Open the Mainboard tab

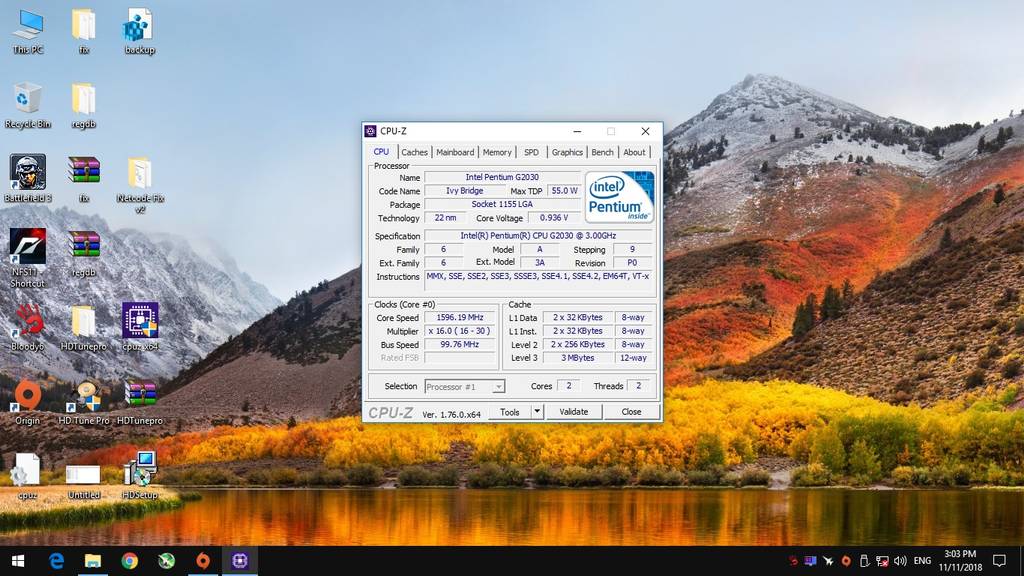tap(455, 152)
